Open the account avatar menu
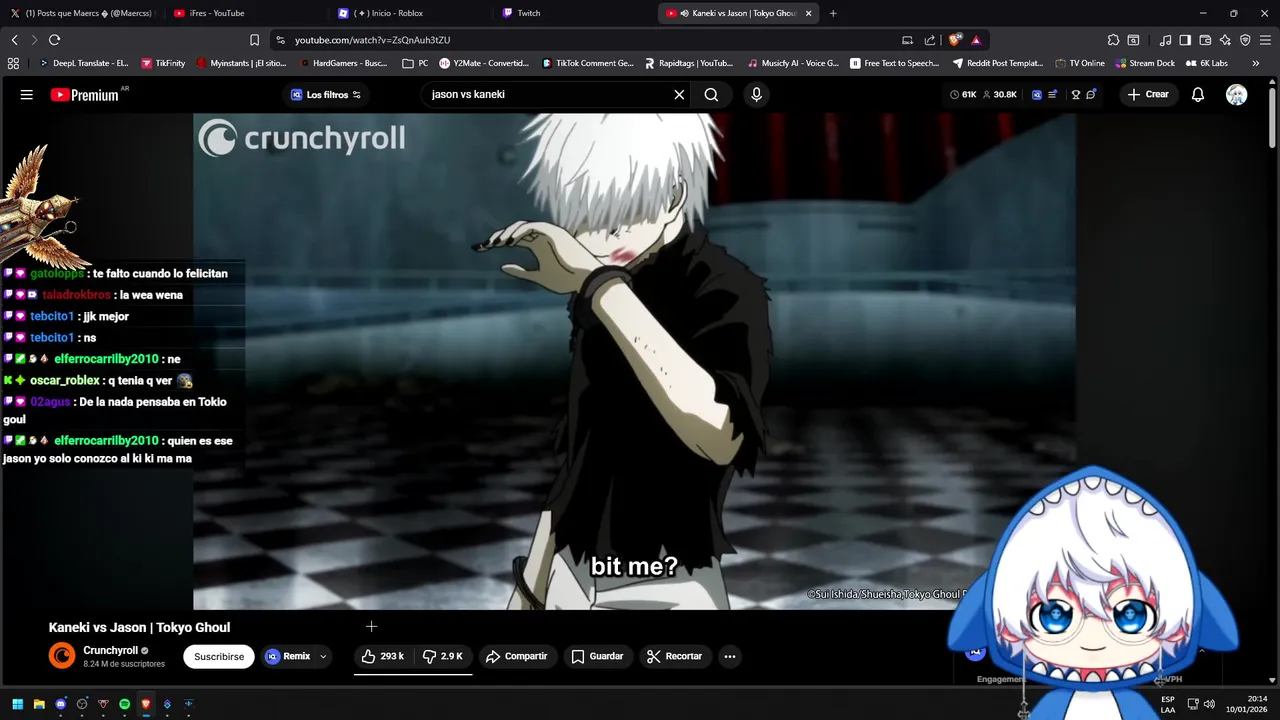The height and width of the screenshot is (720, 1280). point(1237,95)
